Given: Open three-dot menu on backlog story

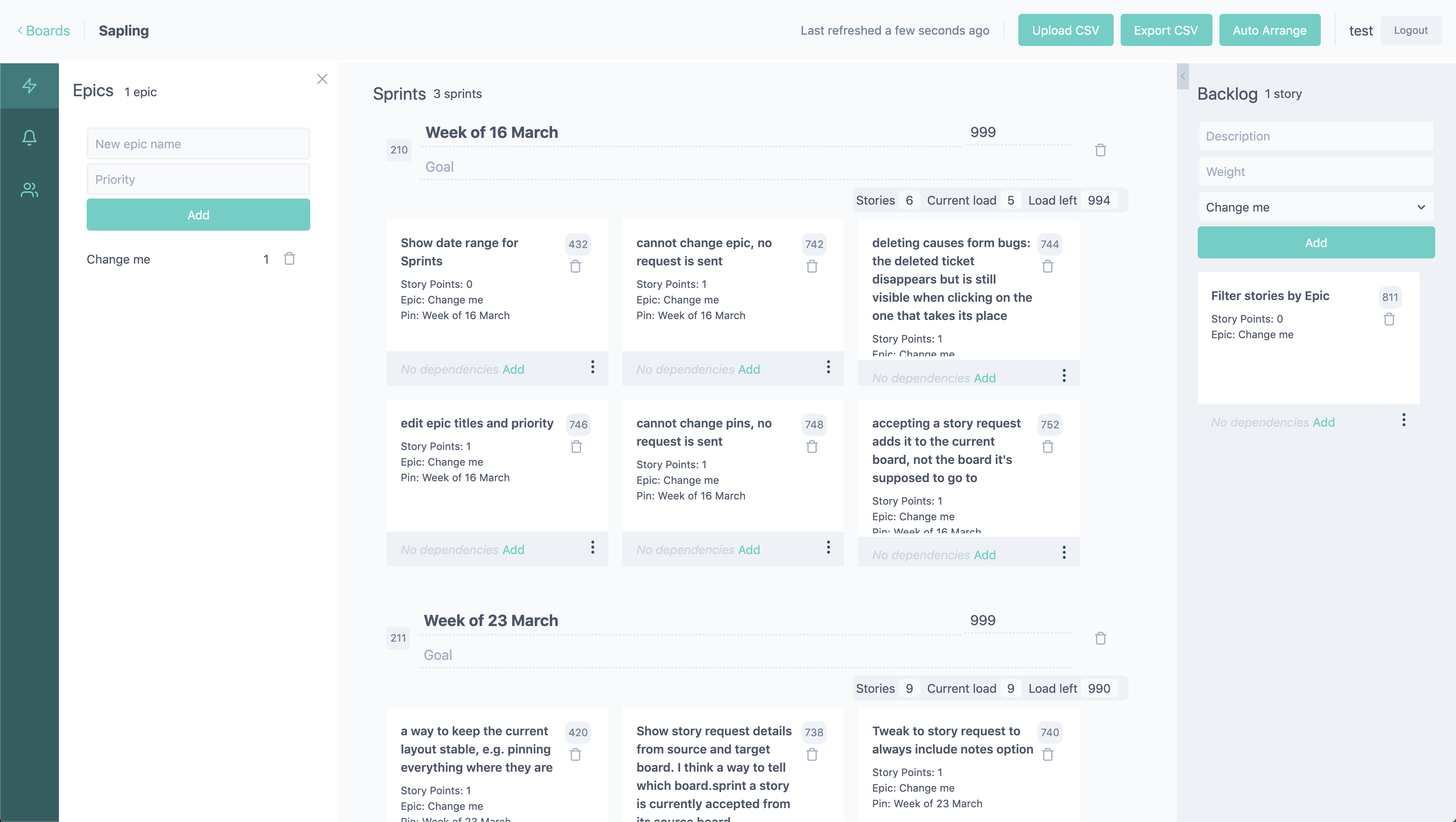Looking at the screenshot, I should [1404, 420].
